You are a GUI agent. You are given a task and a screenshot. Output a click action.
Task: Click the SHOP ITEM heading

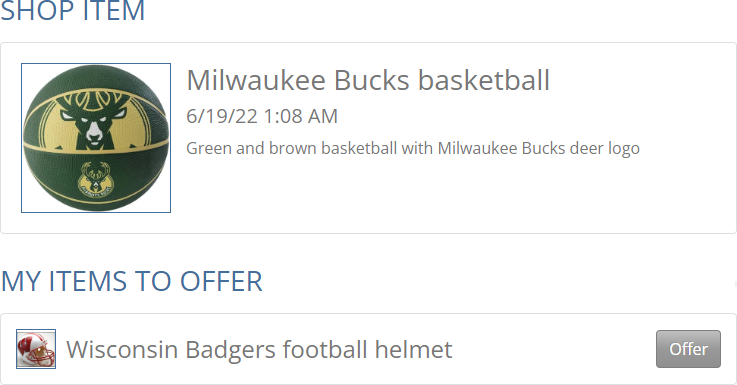[72, 10]
